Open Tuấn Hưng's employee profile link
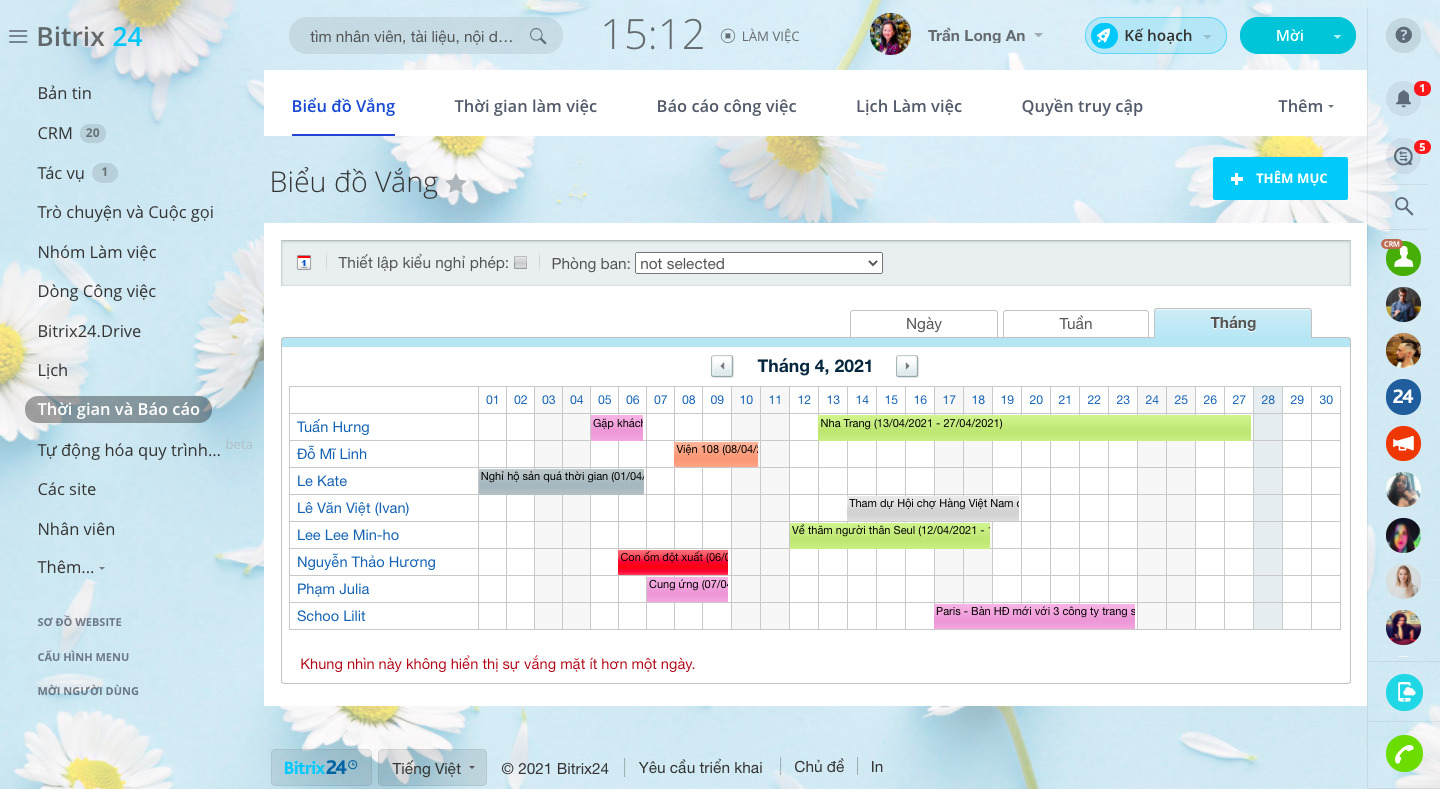Image resolution: width=1440 pixels, height=789 pixels. (x=333, y=427)
